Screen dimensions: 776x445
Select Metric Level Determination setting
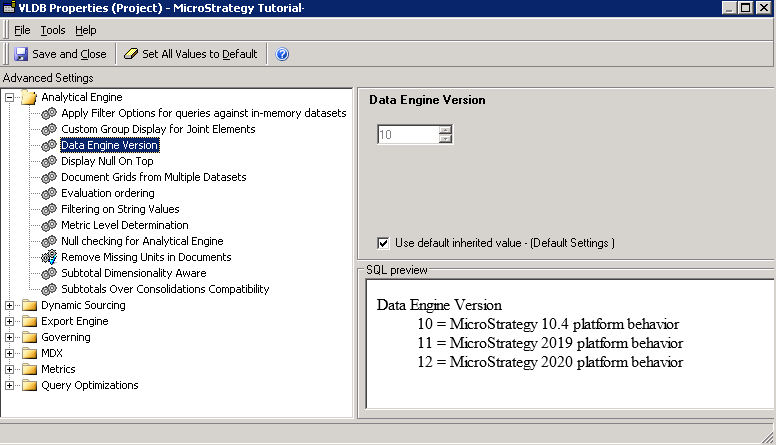(125, 225)
